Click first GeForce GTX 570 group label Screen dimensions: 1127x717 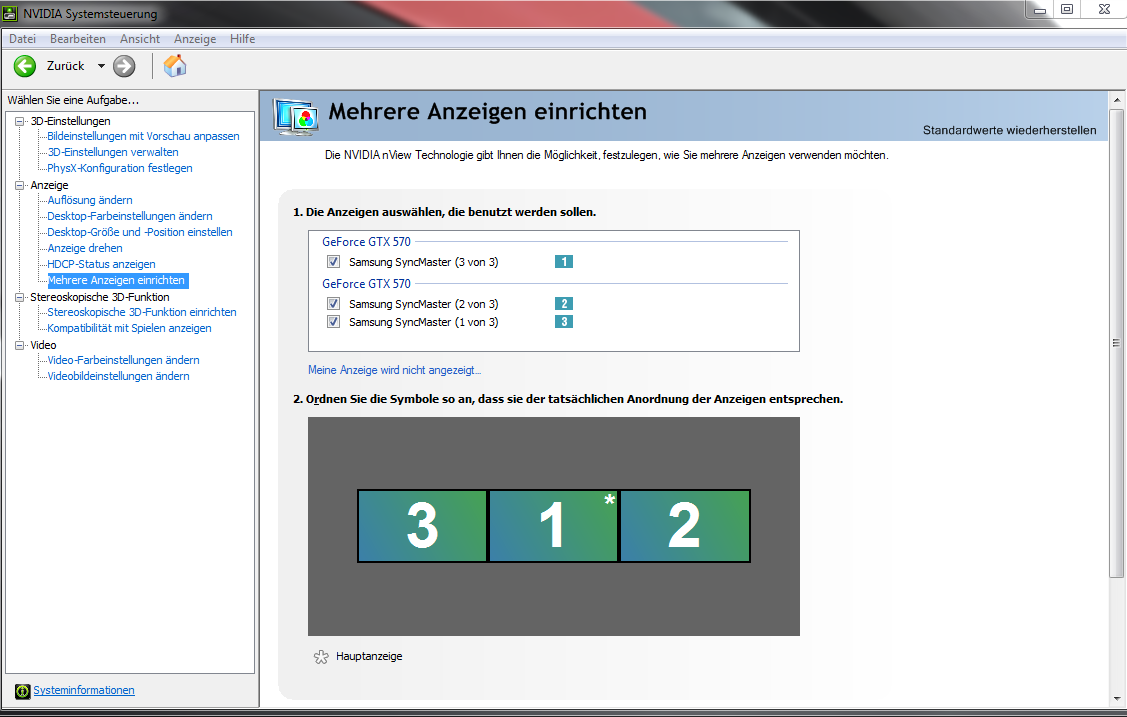(x=367, y=242)
